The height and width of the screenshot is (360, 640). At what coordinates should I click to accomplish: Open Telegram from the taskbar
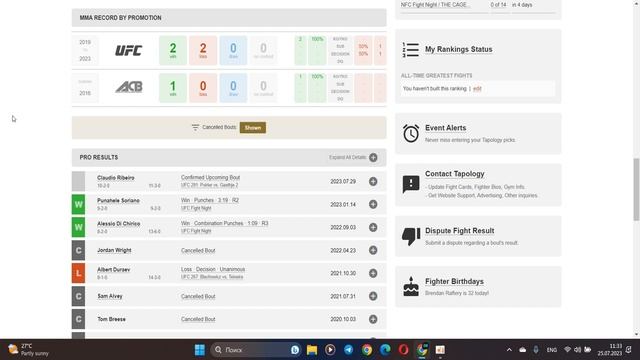[x=349, y=350]
